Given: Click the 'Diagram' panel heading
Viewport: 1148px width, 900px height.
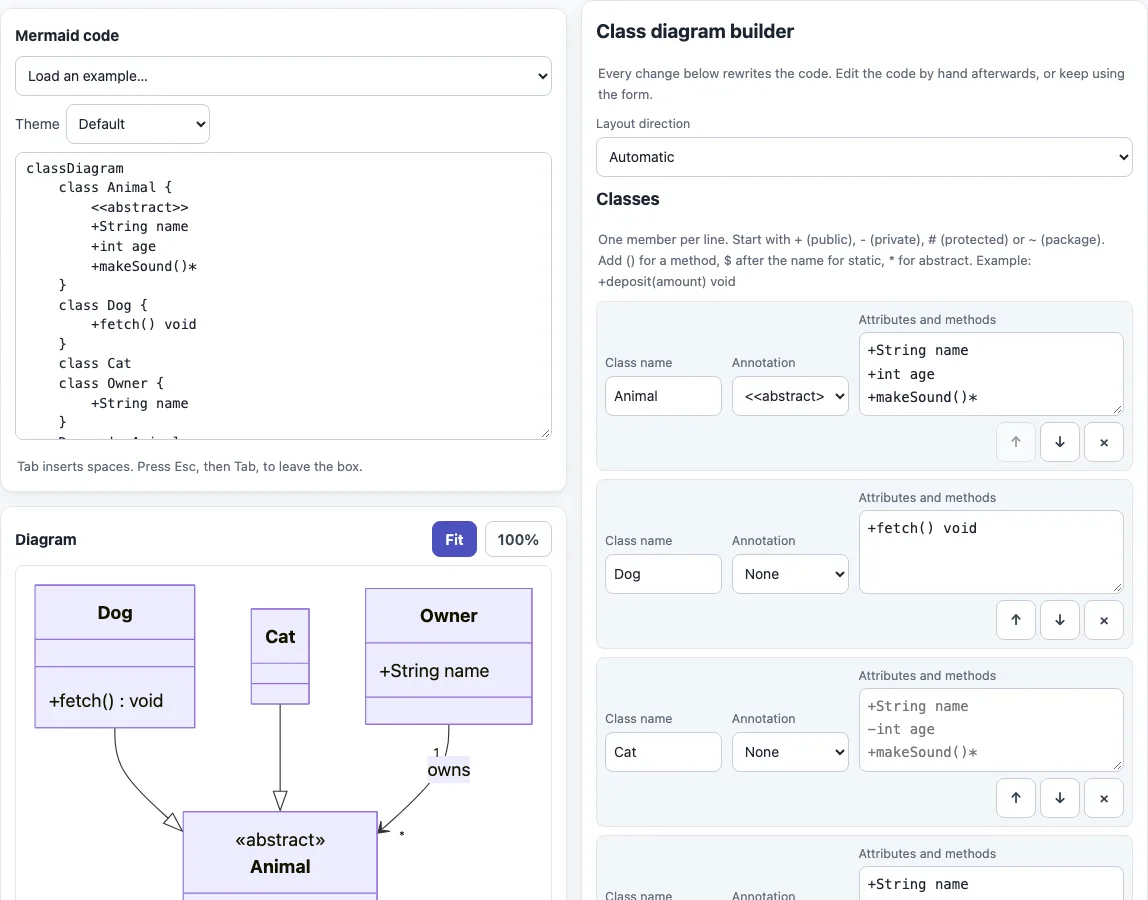Looking at the screenshot, I should (46, 540).
